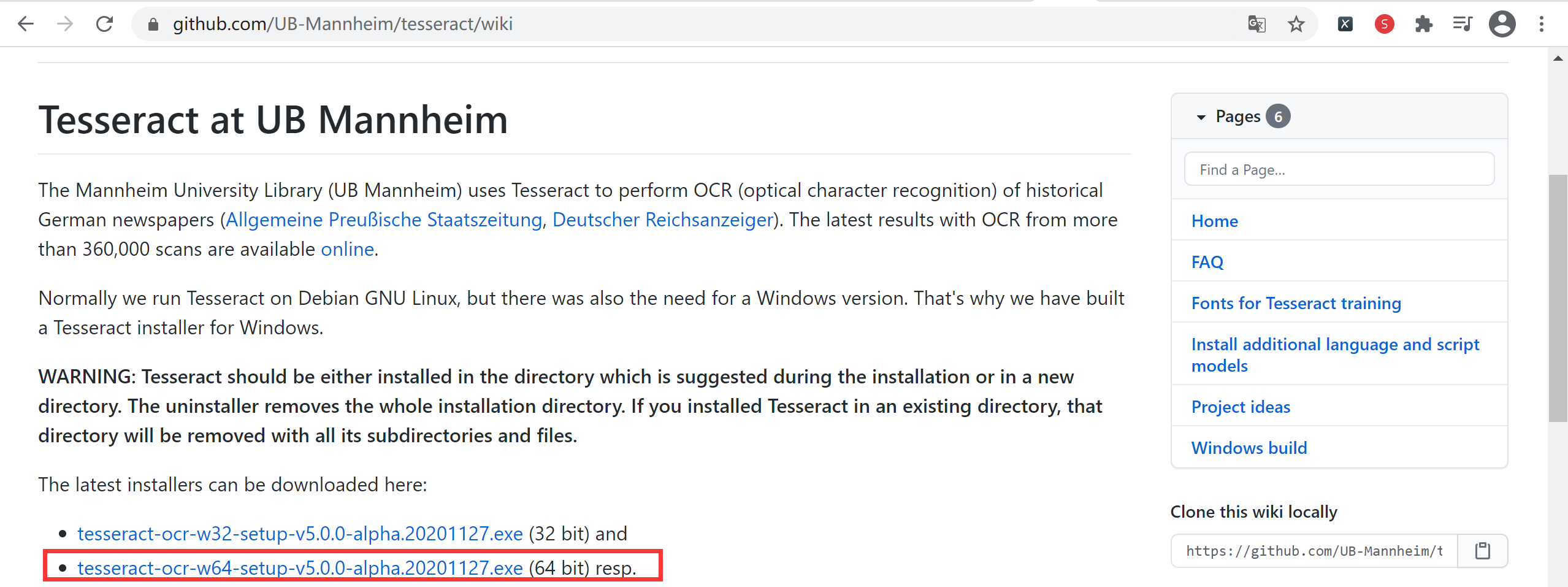
Task: Open the media control playlist icon
Action: point(1463,24)
